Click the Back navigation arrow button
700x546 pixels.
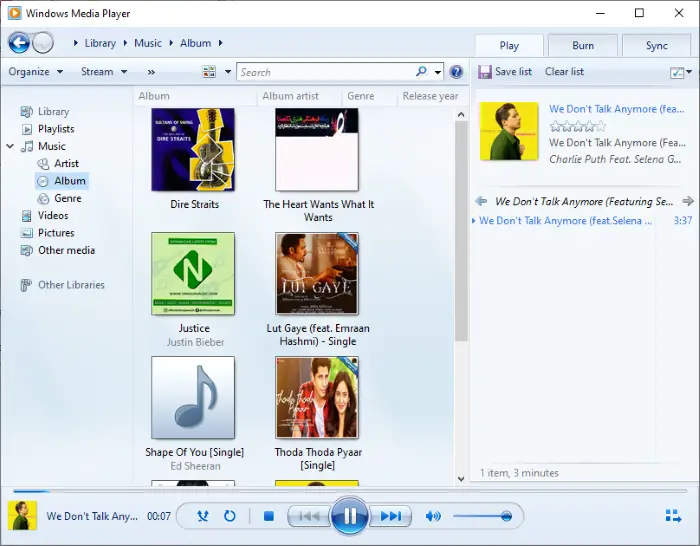pyautogui.click(x=19, y=43)
